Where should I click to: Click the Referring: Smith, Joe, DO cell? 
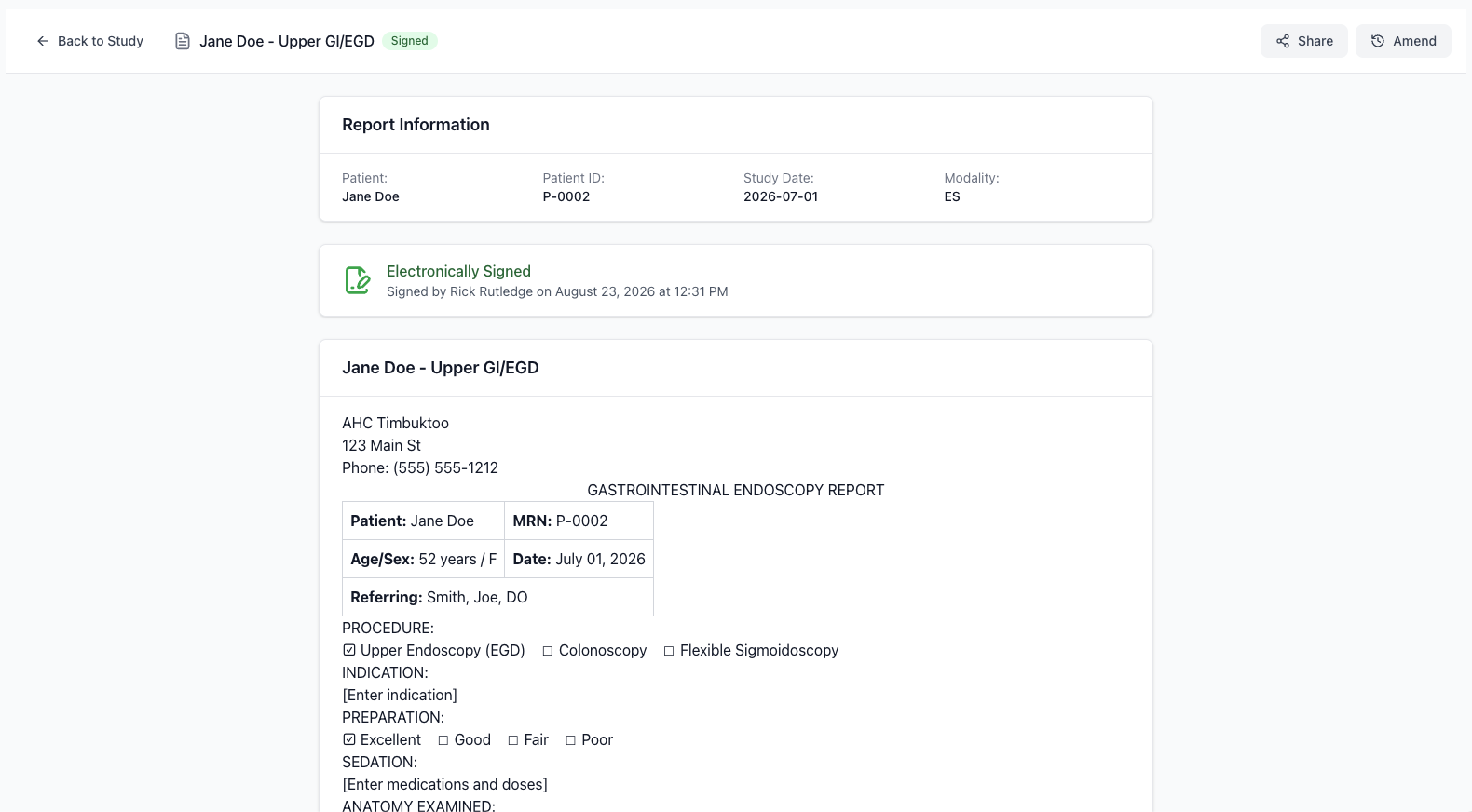tap(497, 597)
